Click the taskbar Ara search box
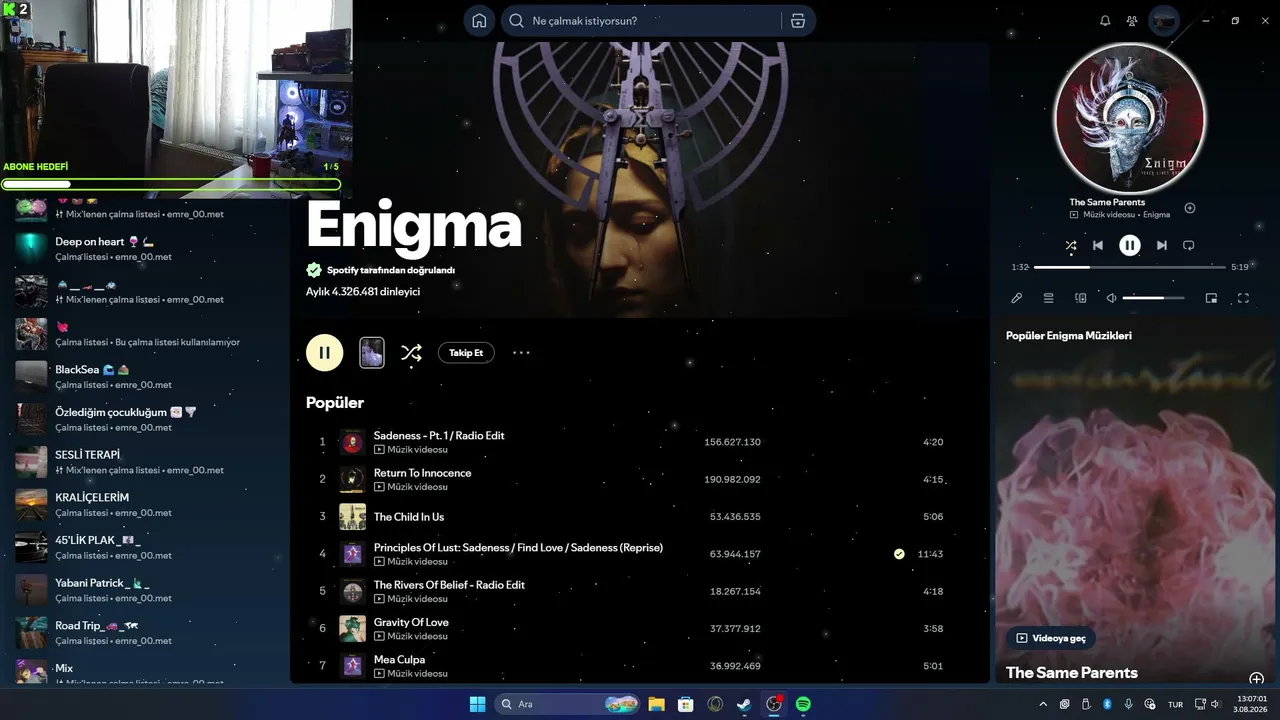This screenshot has height=720, width=1280. [x=567, y=704]
